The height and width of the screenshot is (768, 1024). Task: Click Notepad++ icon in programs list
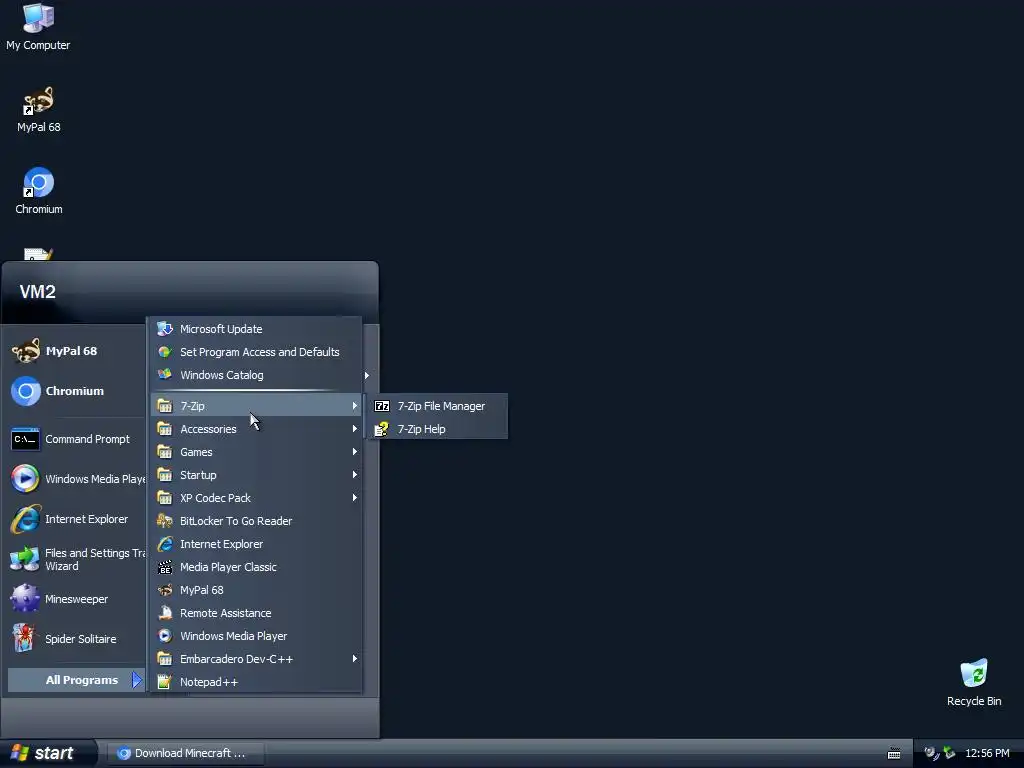[165, 682]
